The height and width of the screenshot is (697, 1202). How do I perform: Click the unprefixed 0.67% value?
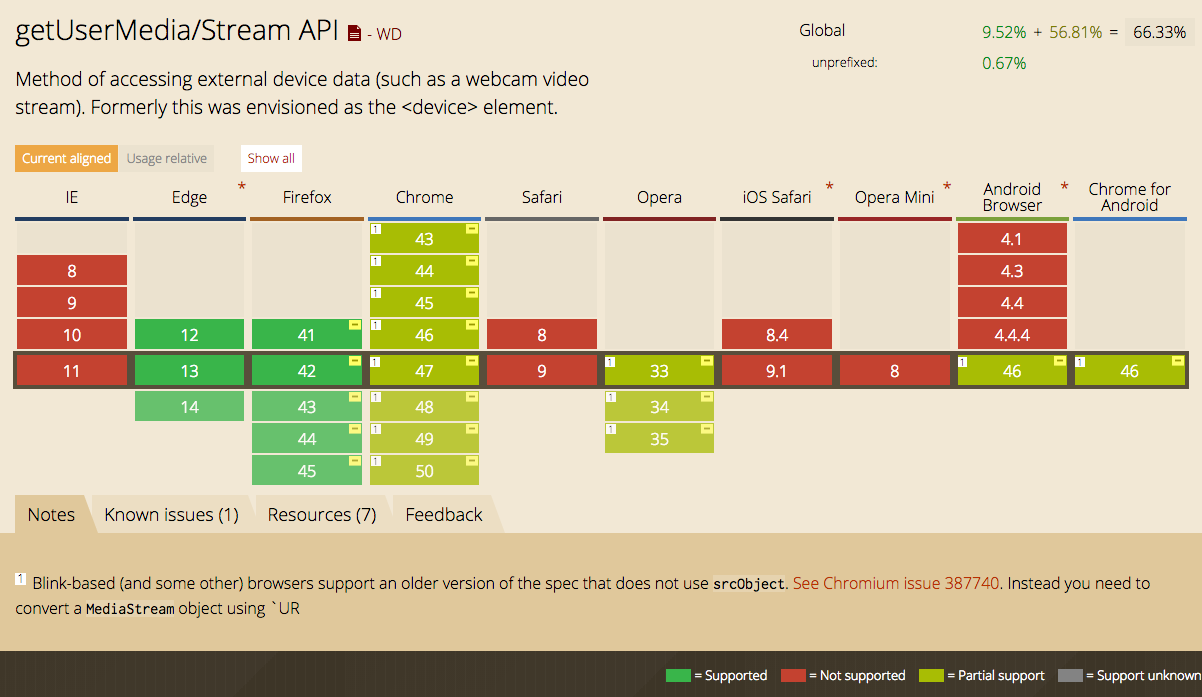(1004, 63)
